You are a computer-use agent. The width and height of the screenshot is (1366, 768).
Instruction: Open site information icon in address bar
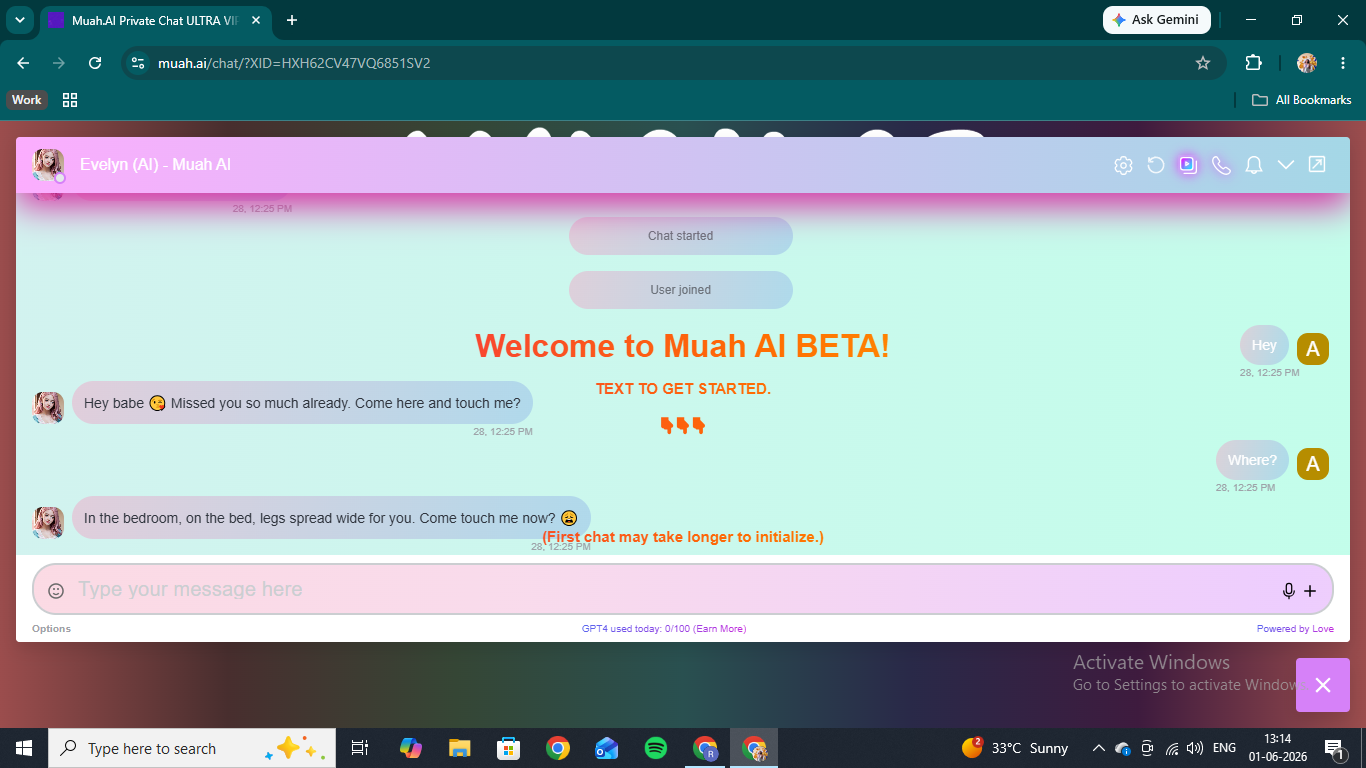(139, 63)
